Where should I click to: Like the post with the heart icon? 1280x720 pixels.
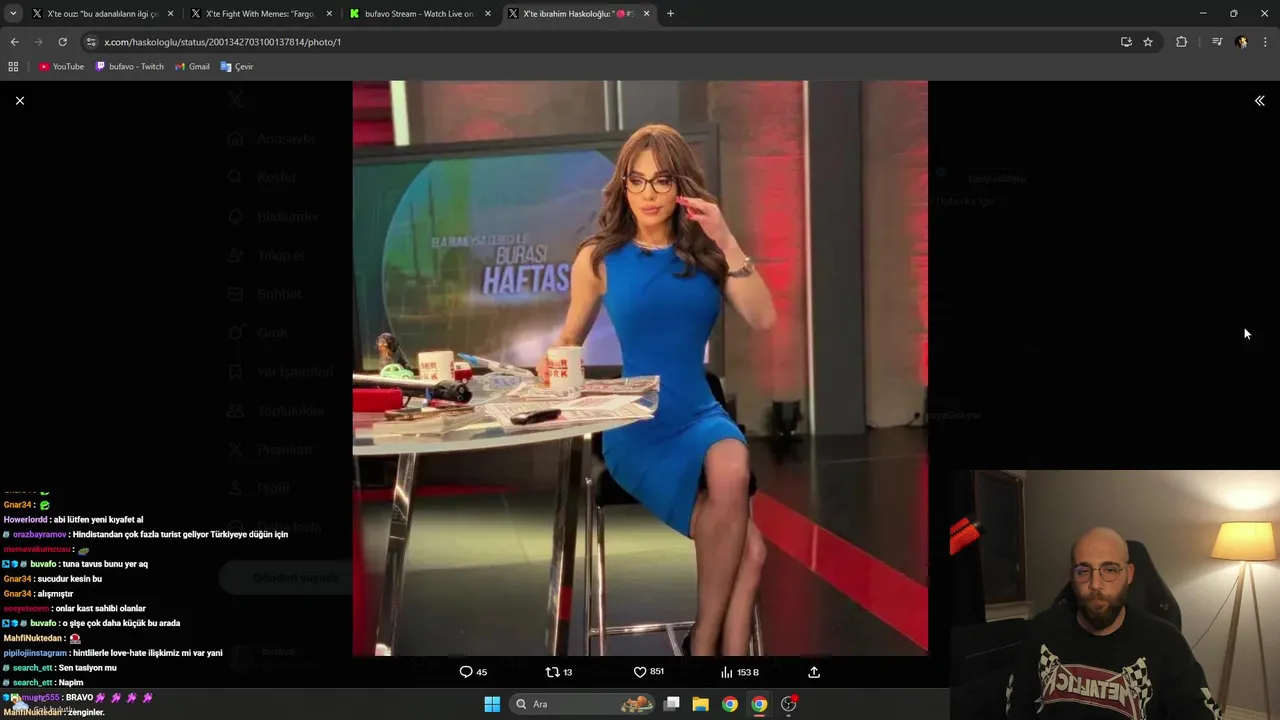(x=648, y=672)
